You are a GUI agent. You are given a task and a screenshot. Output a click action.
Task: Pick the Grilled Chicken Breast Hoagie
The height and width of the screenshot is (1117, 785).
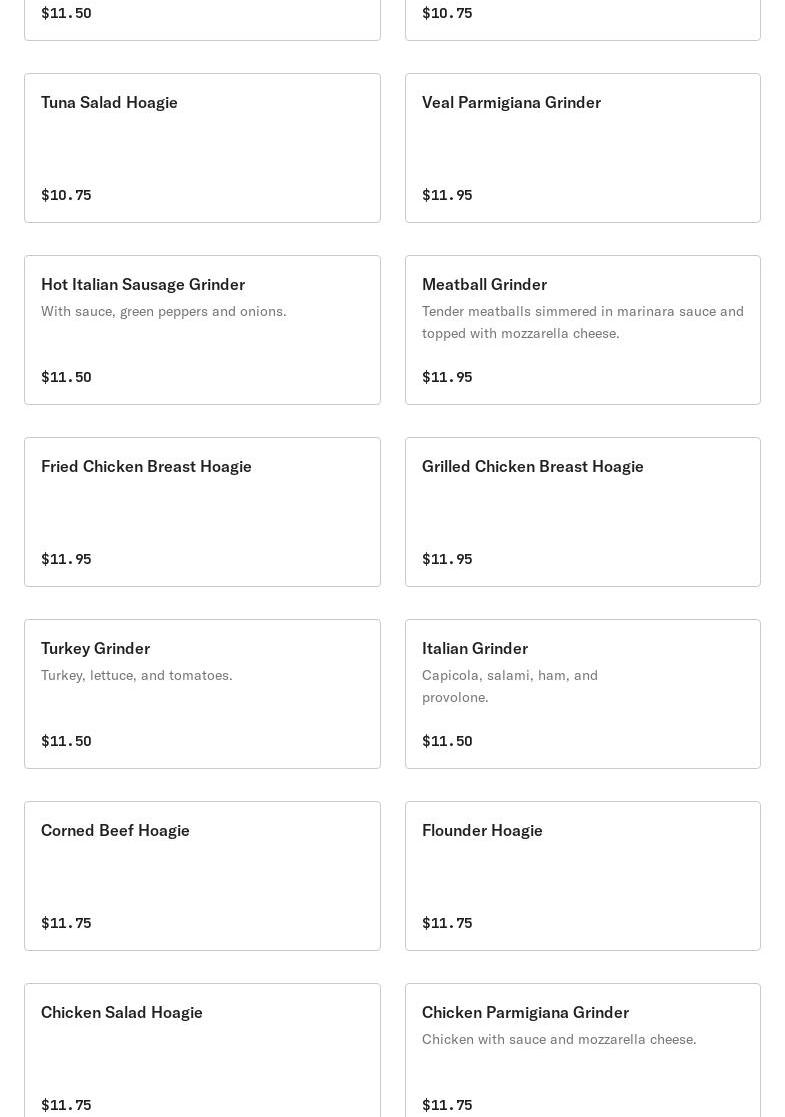583,512
